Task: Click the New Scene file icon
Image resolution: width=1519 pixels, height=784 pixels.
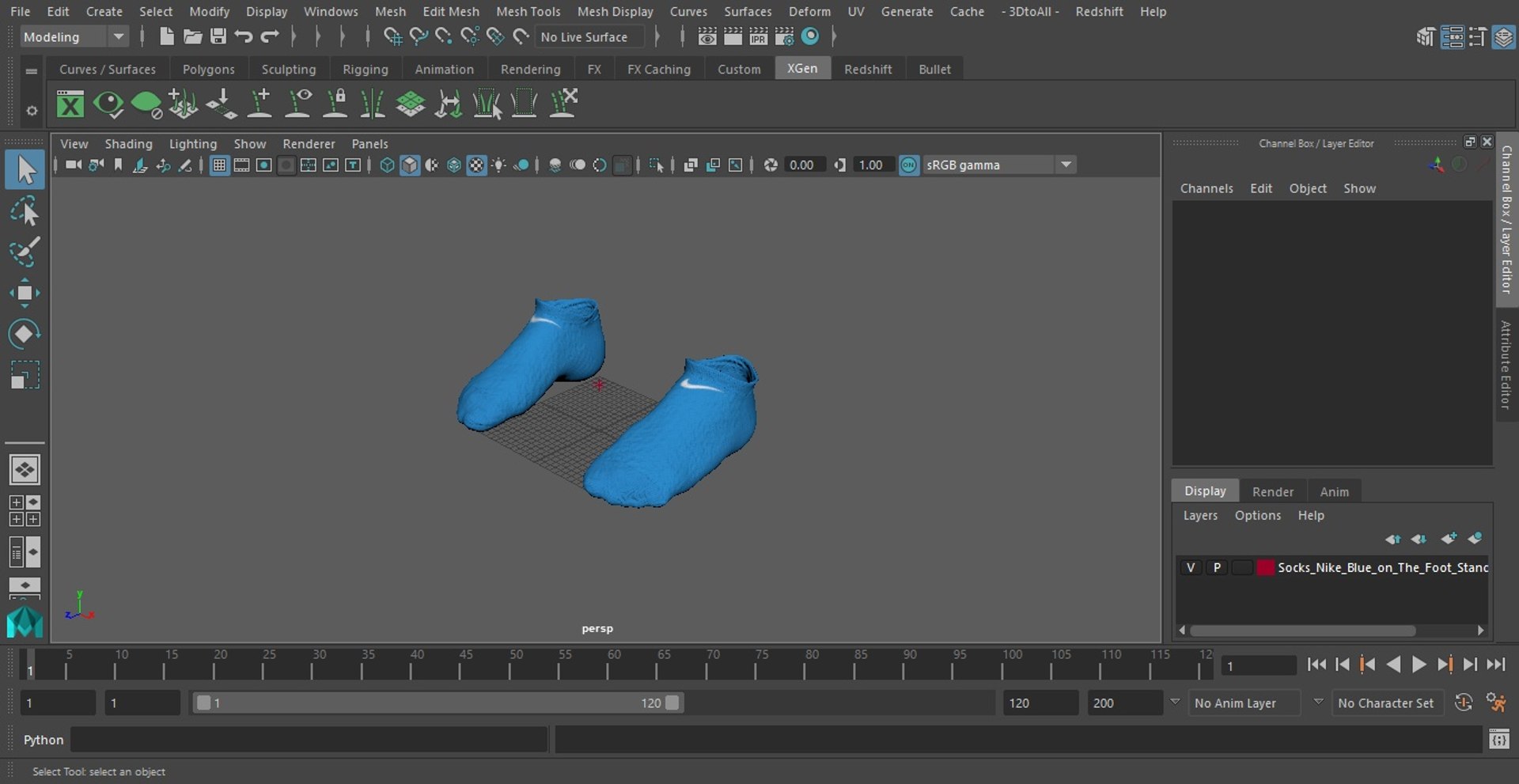Action: [166, 36]
